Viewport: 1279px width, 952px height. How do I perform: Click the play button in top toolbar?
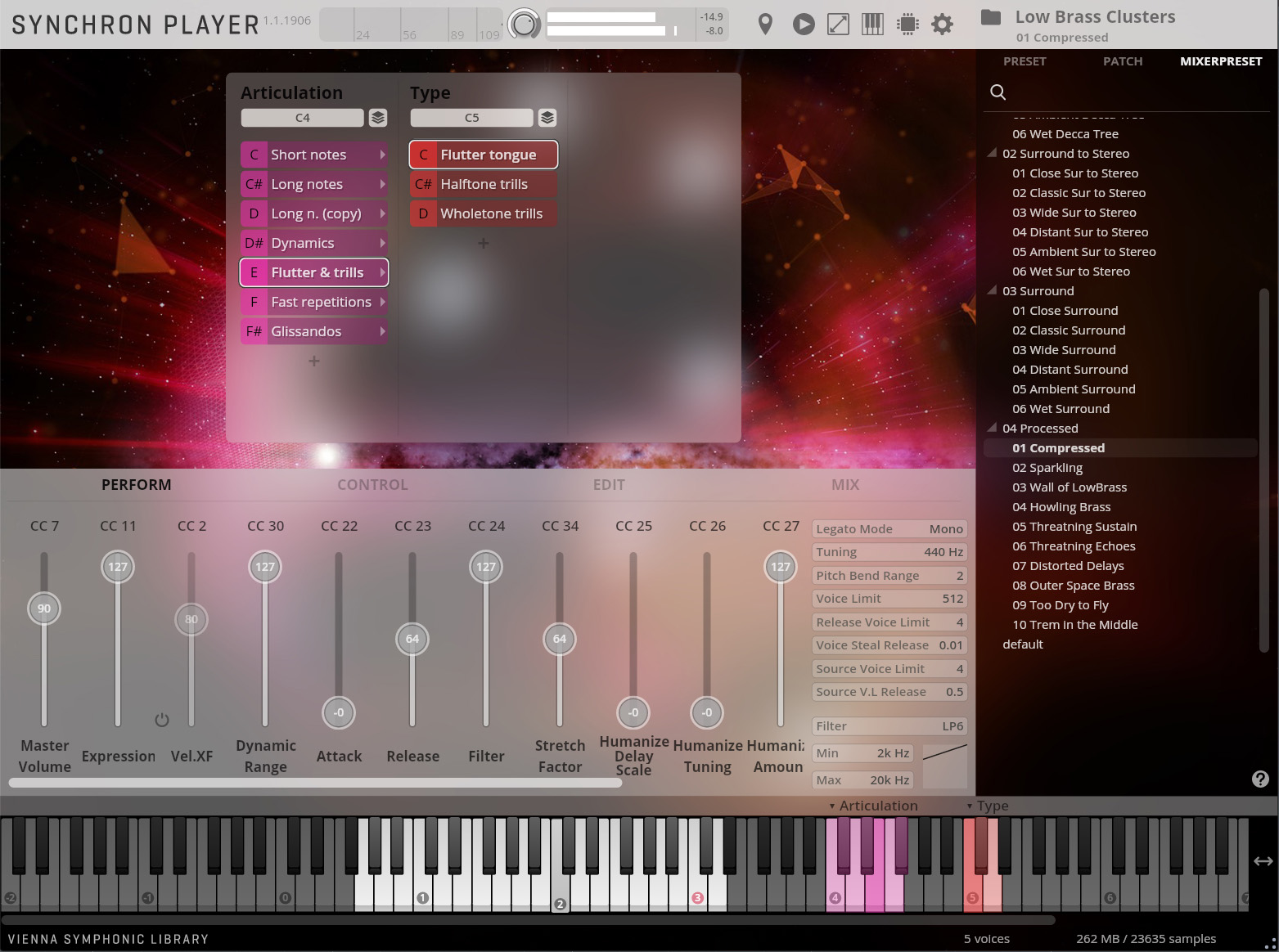(x=804, y=25)
